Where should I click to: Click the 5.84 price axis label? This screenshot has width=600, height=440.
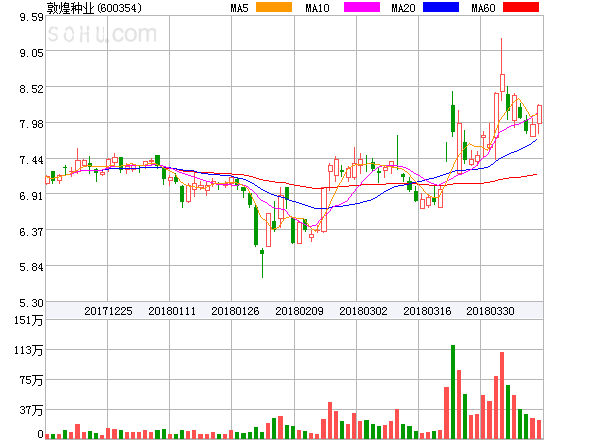(x=31, y=267)
